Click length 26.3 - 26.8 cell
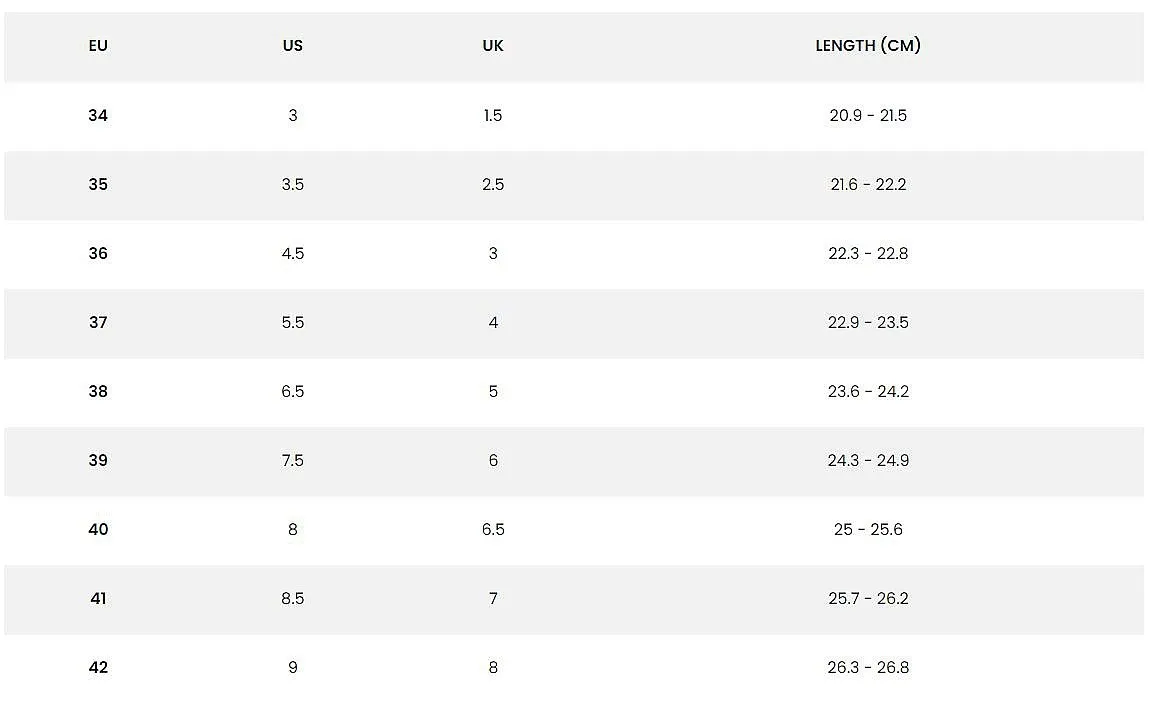This screenshot has width=1155, height=716. (868, 667)
